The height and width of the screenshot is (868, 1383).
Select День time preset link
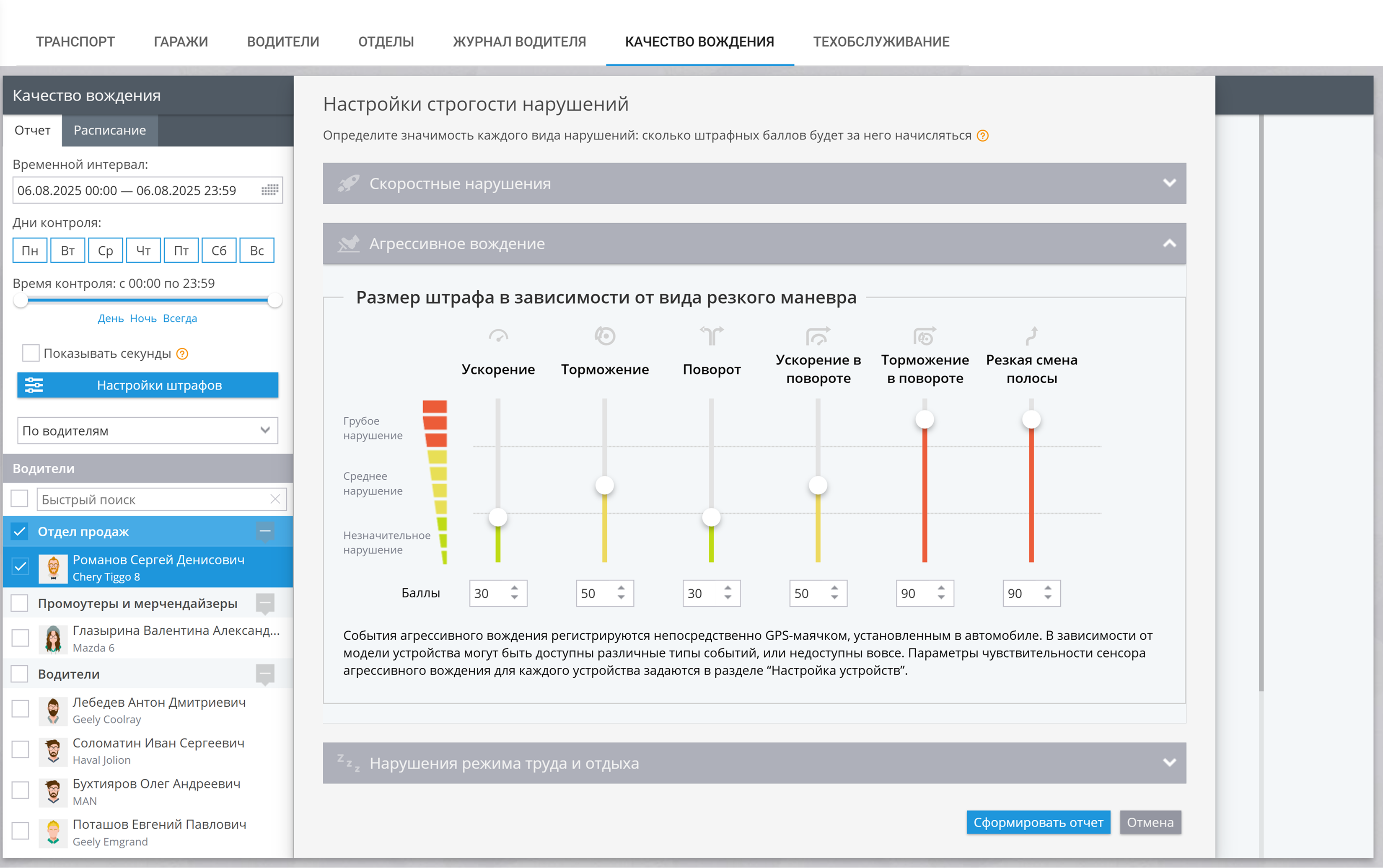click(110, 319)
